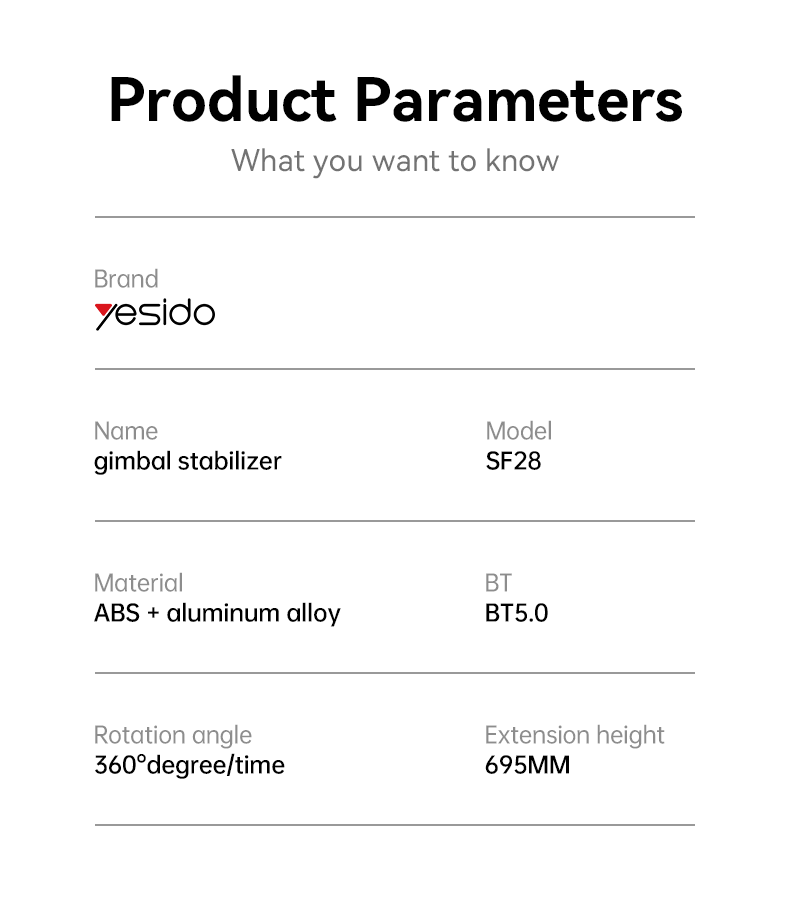This screenshot has height=900, width=790.
Task: Select the model number SF28
Action: tap(513, 461)
